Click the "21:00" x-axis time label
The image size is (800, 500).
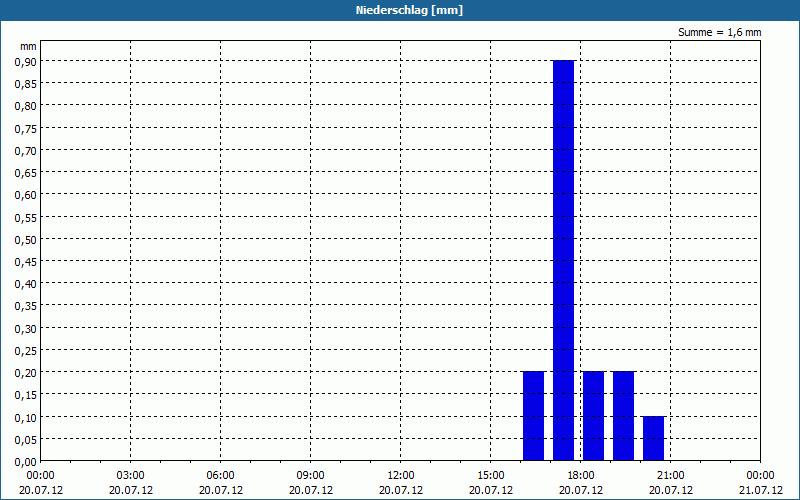coord(670,476)
